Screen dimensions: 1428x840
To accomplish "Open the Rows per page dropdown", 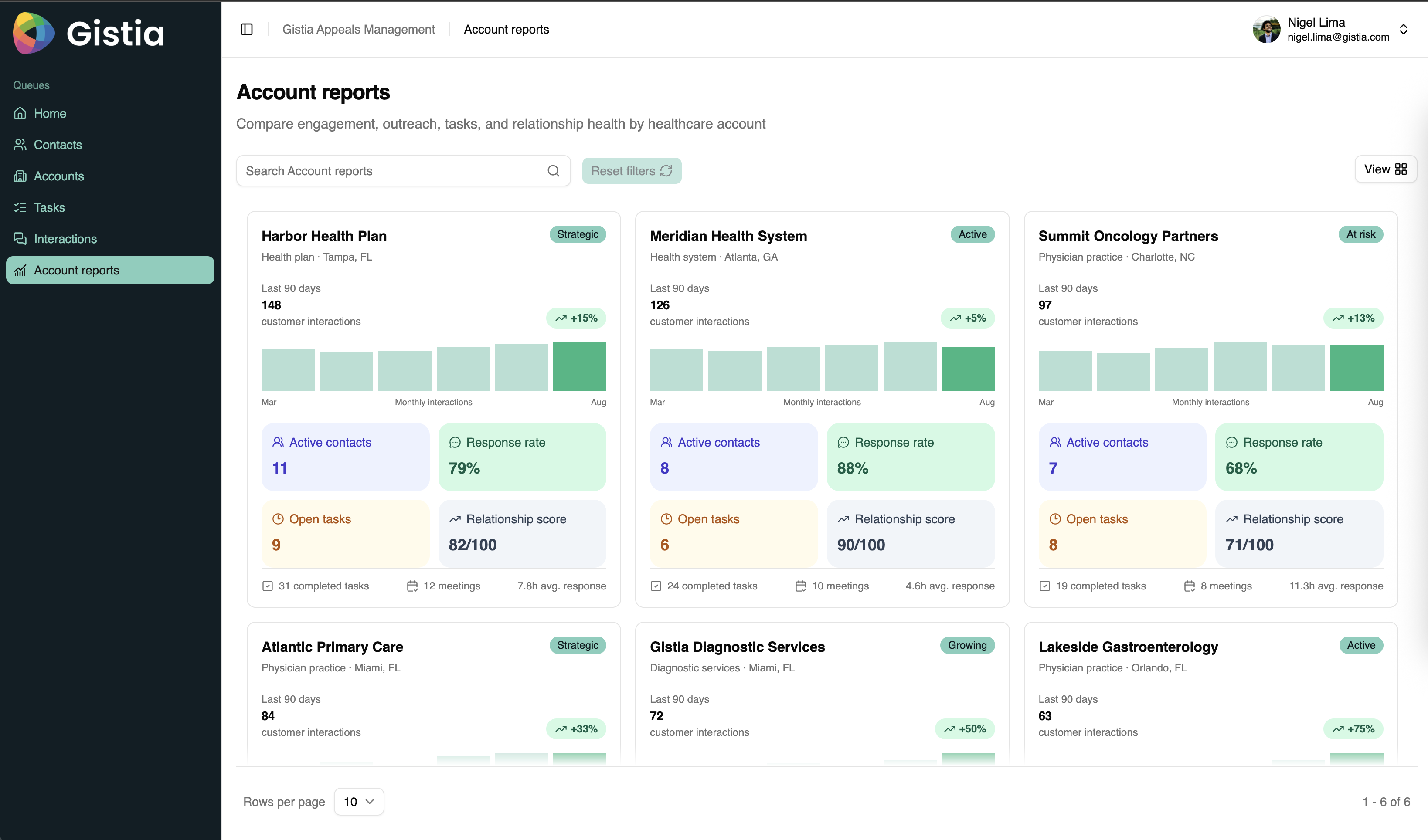I will point(359,802).
